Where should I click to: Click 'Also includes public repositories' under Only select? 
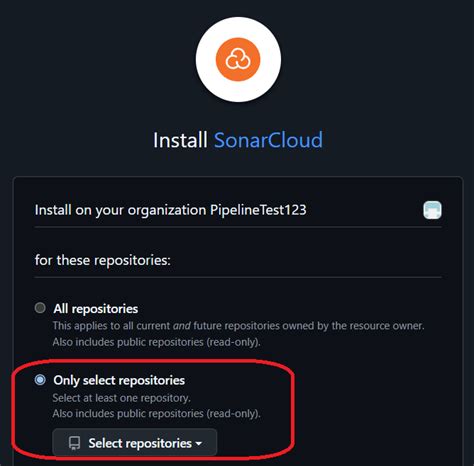point(156,414)
